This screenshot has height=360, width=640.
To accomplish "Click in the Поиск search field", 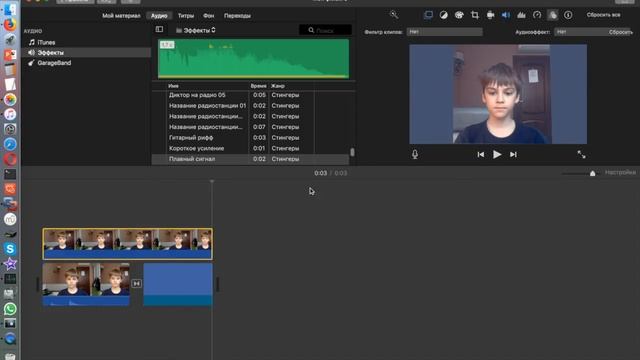I will pos(325,30).
